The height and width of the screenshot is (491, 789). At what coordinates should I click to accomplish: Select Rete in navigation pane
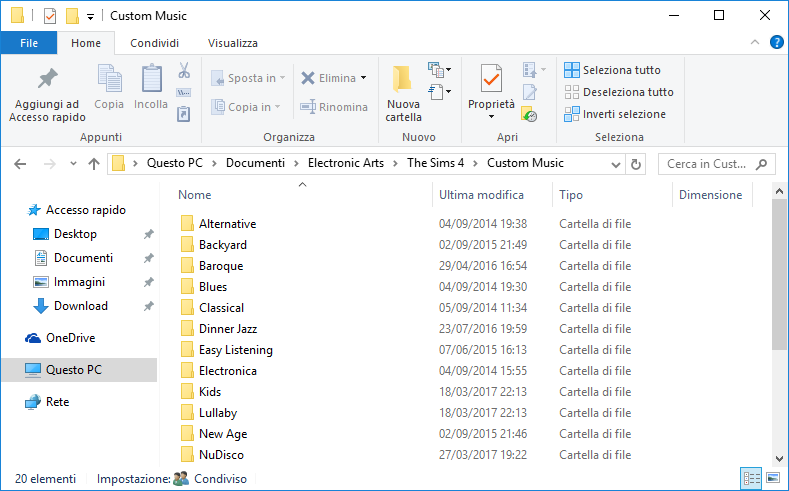point(57,402)
